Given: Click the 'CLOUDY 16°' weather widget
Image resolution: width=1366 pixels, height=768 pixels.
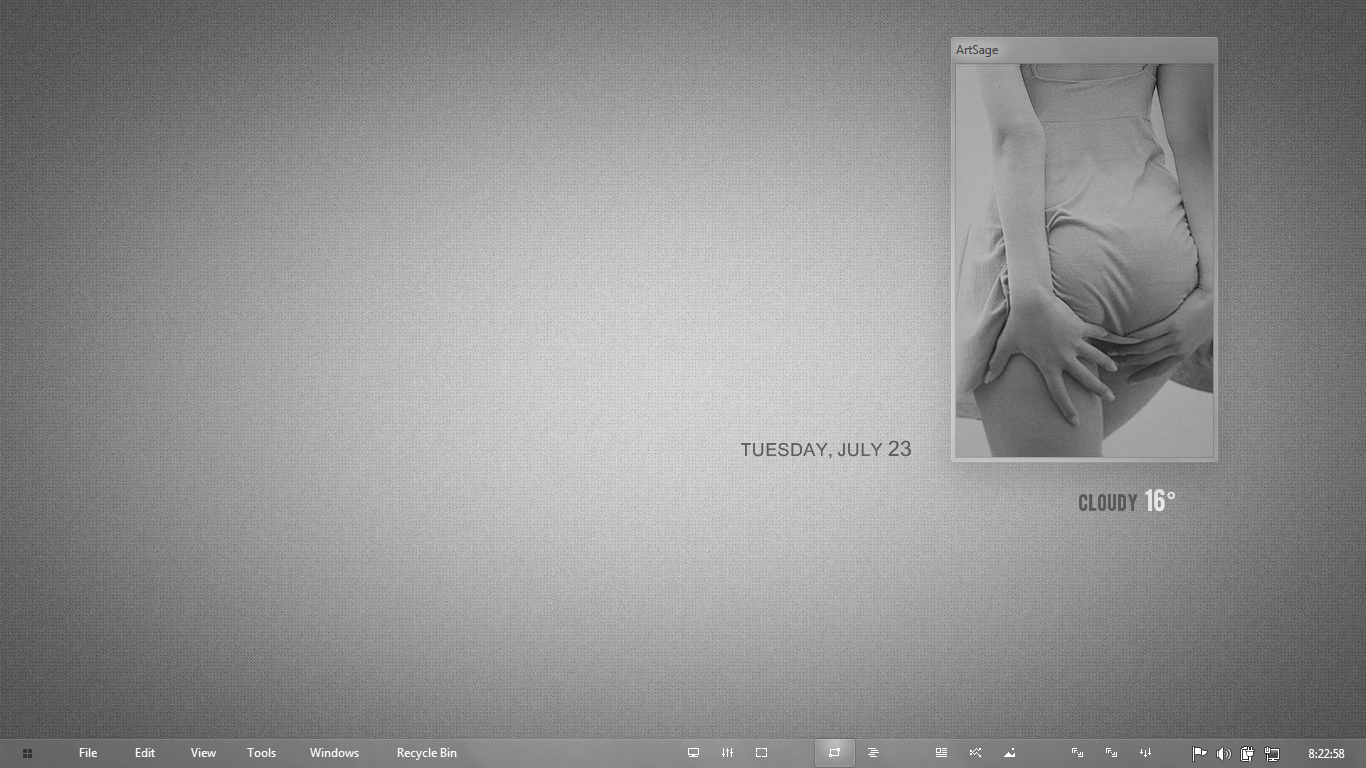Looking at the screenshot, I should [1127, 501].
